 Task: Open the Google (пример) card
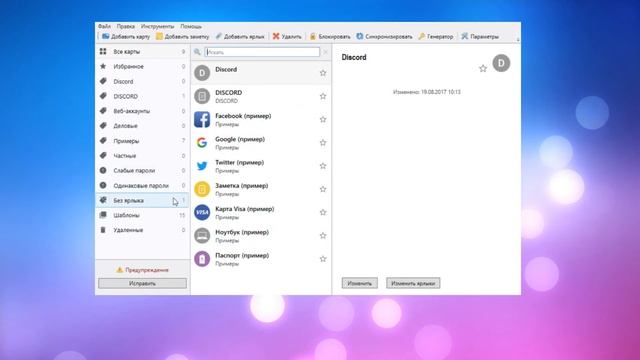(x=261, y=142)
